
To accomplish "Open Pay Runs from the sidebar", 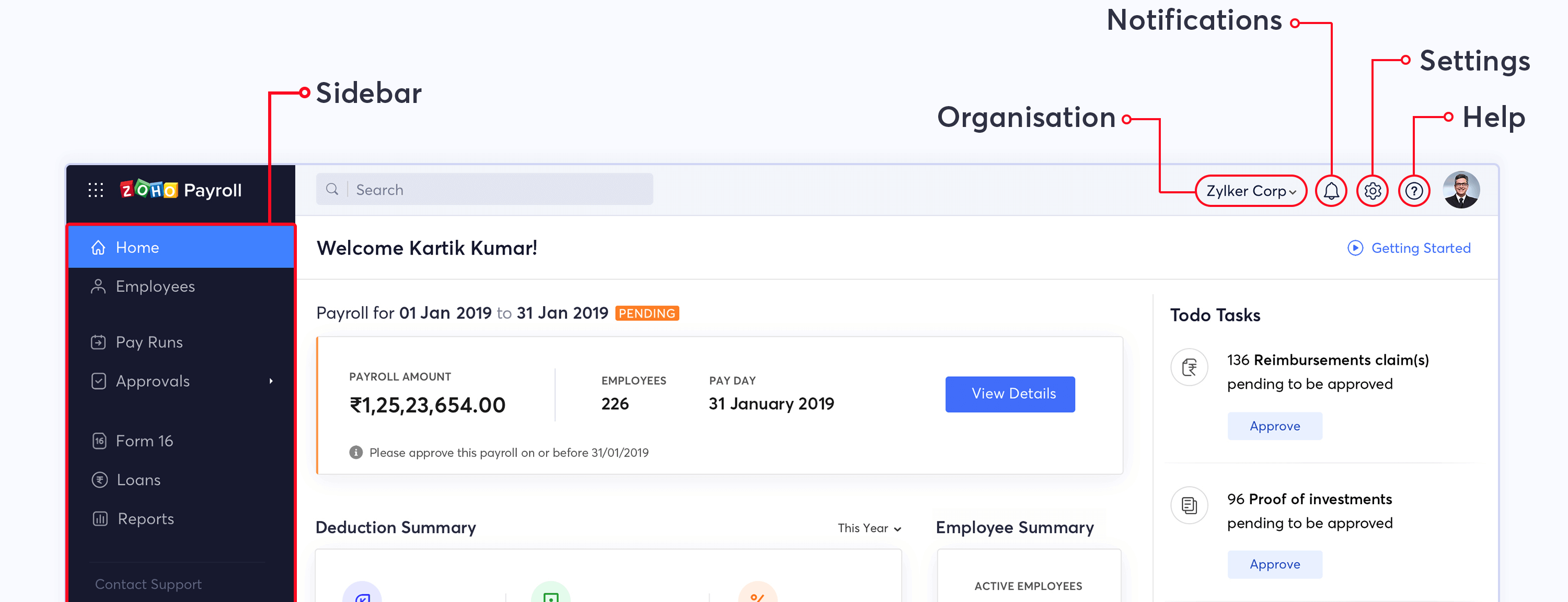I will click(x=148, y=342).
